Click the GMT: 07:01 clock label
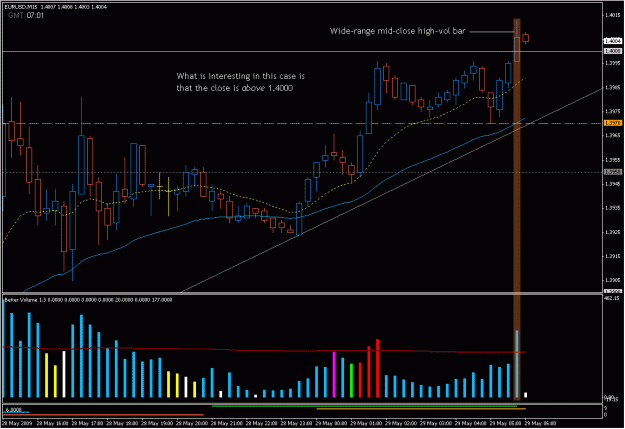 pyautogui.click(x=26, y=16)
